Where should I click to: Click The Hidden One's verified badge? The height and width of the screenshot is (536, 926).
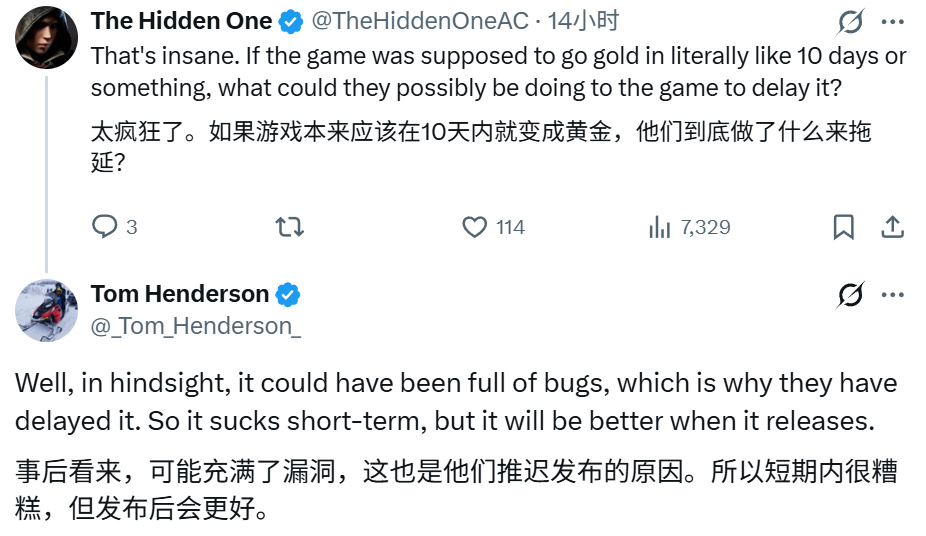click(x=292, y=21)
